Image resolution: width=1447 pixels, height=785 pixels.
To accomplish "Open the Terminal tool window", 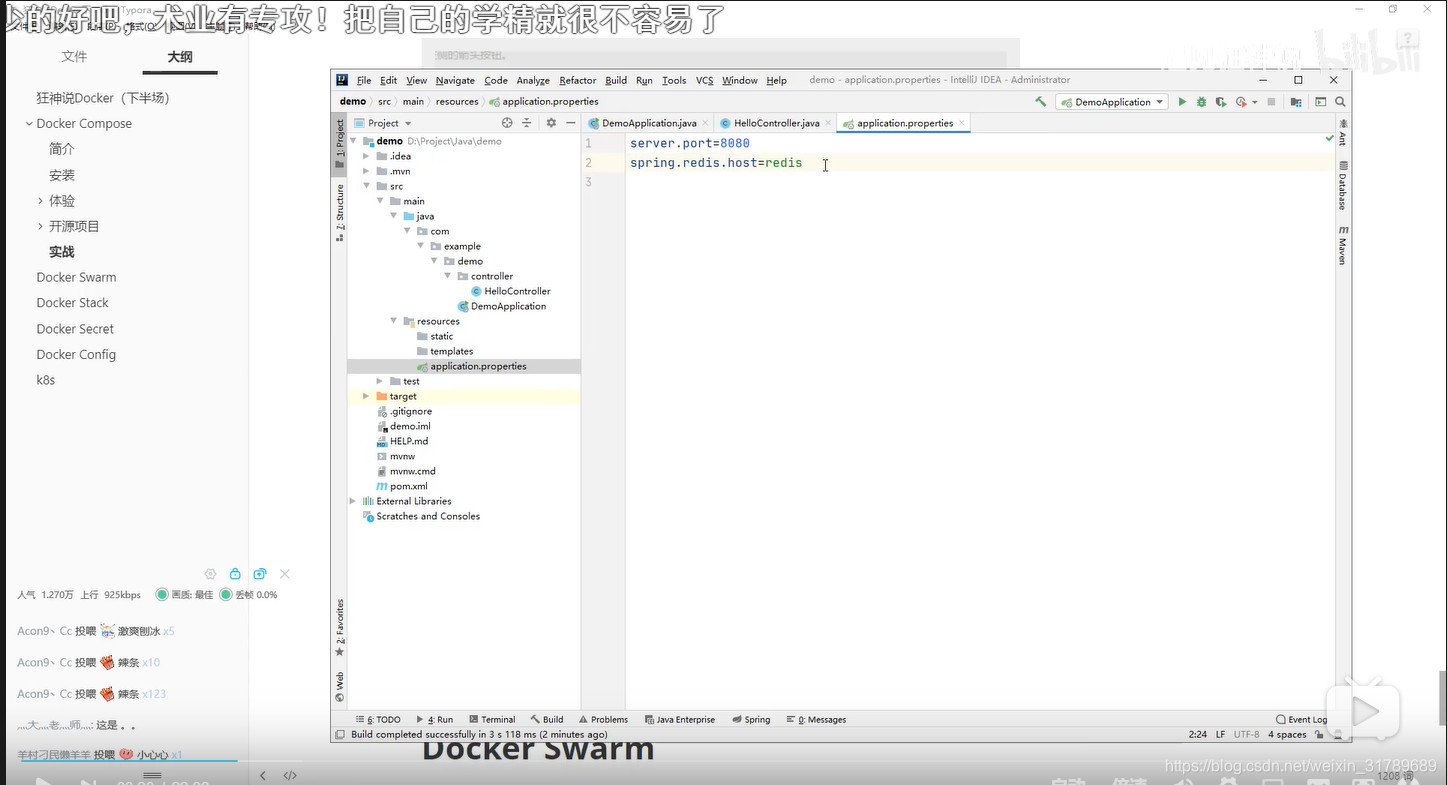I will pos(492,719).
